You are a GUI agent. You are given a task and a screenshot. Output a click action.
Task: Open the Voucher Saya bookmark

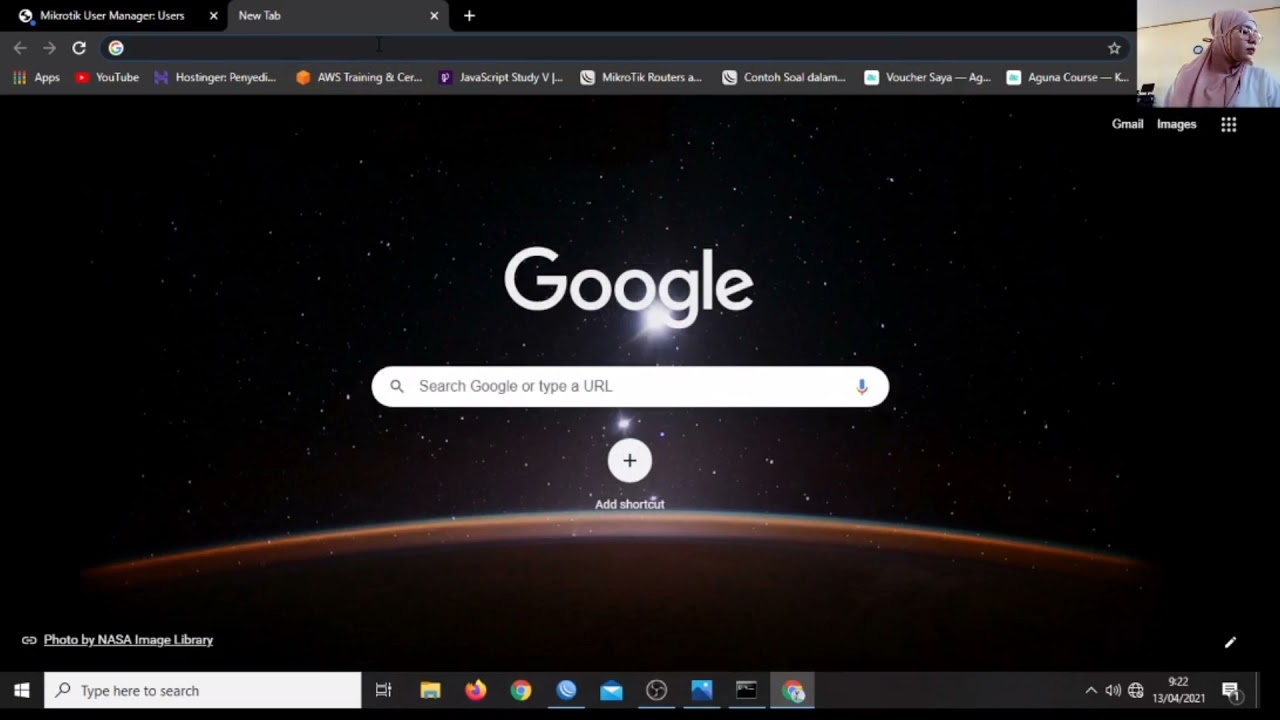[x=928, y=77]
